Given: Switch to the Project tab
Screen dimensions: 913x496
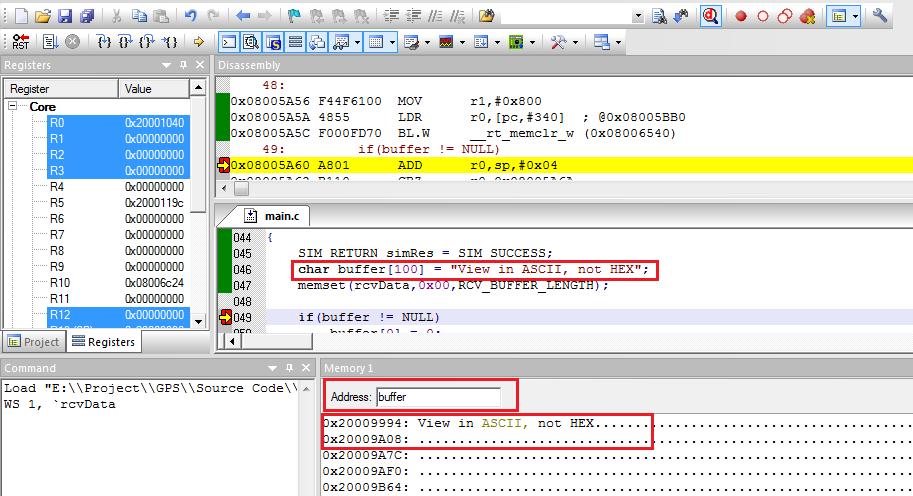Looking at the screenshot, I should click(34, 342).
